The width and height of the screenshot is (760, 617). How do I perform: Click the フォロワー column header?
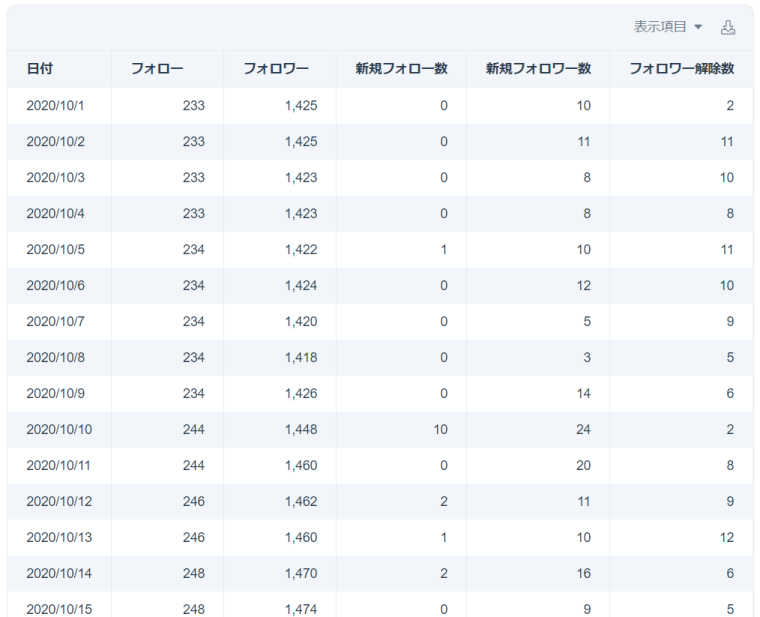tap(276, 69)
